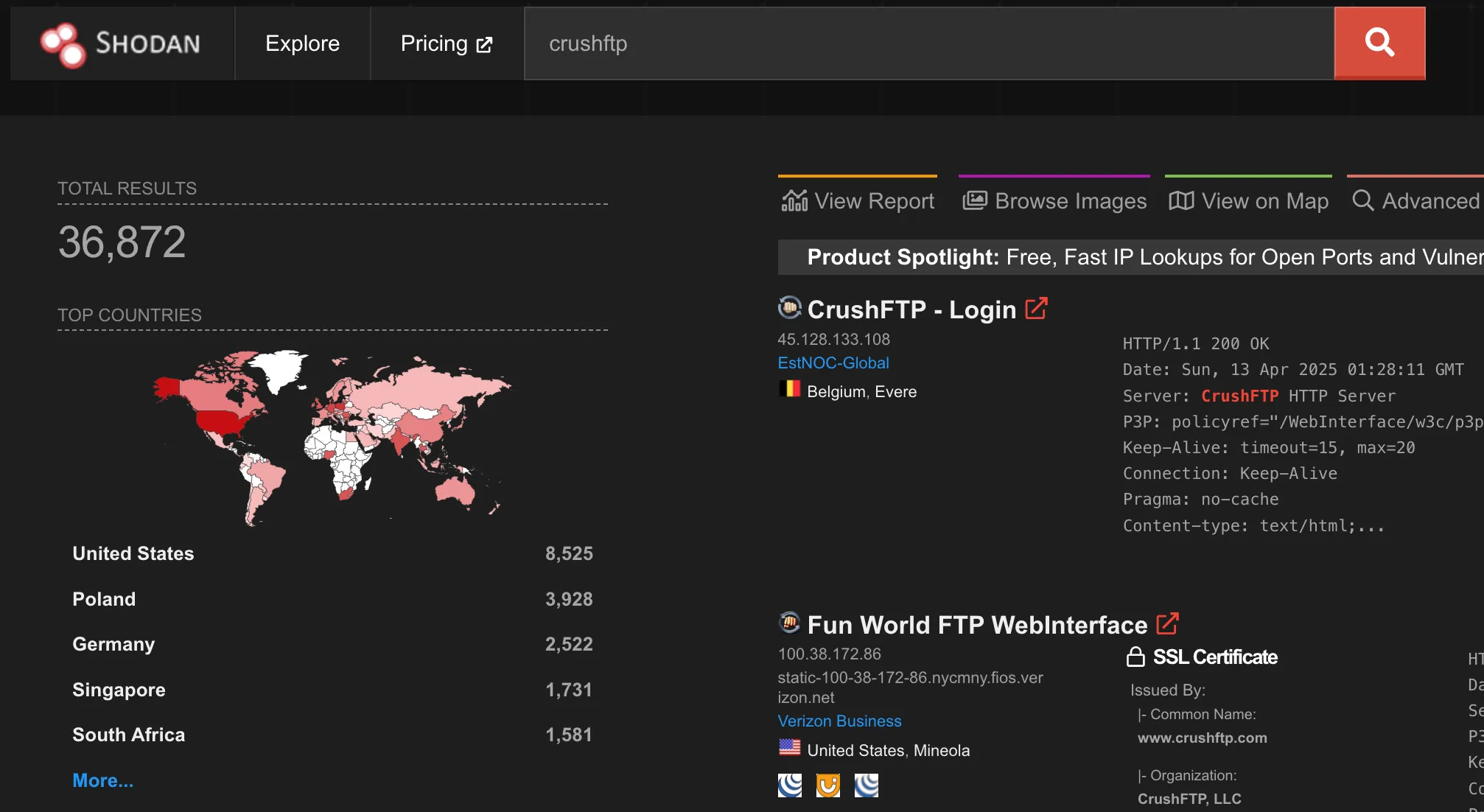This screenshot has width=1484, height=812.
Task: Switch to View Report tab
Action: (x=858, y=200)
